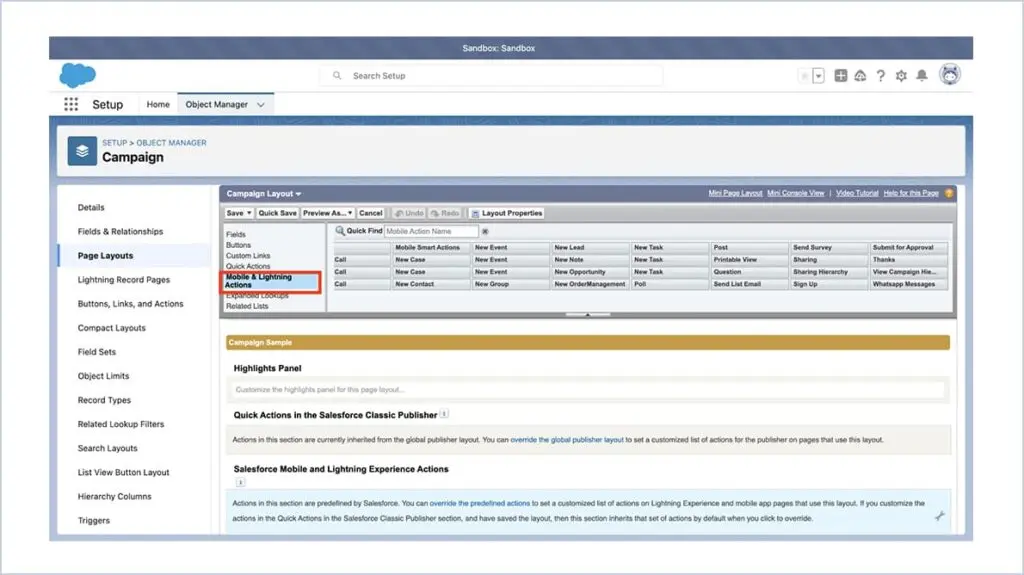Open Fields & Relationships in the sidebar
Image resolution: width=1024 pixels, height=575 pixels.
tap(120, 231)
